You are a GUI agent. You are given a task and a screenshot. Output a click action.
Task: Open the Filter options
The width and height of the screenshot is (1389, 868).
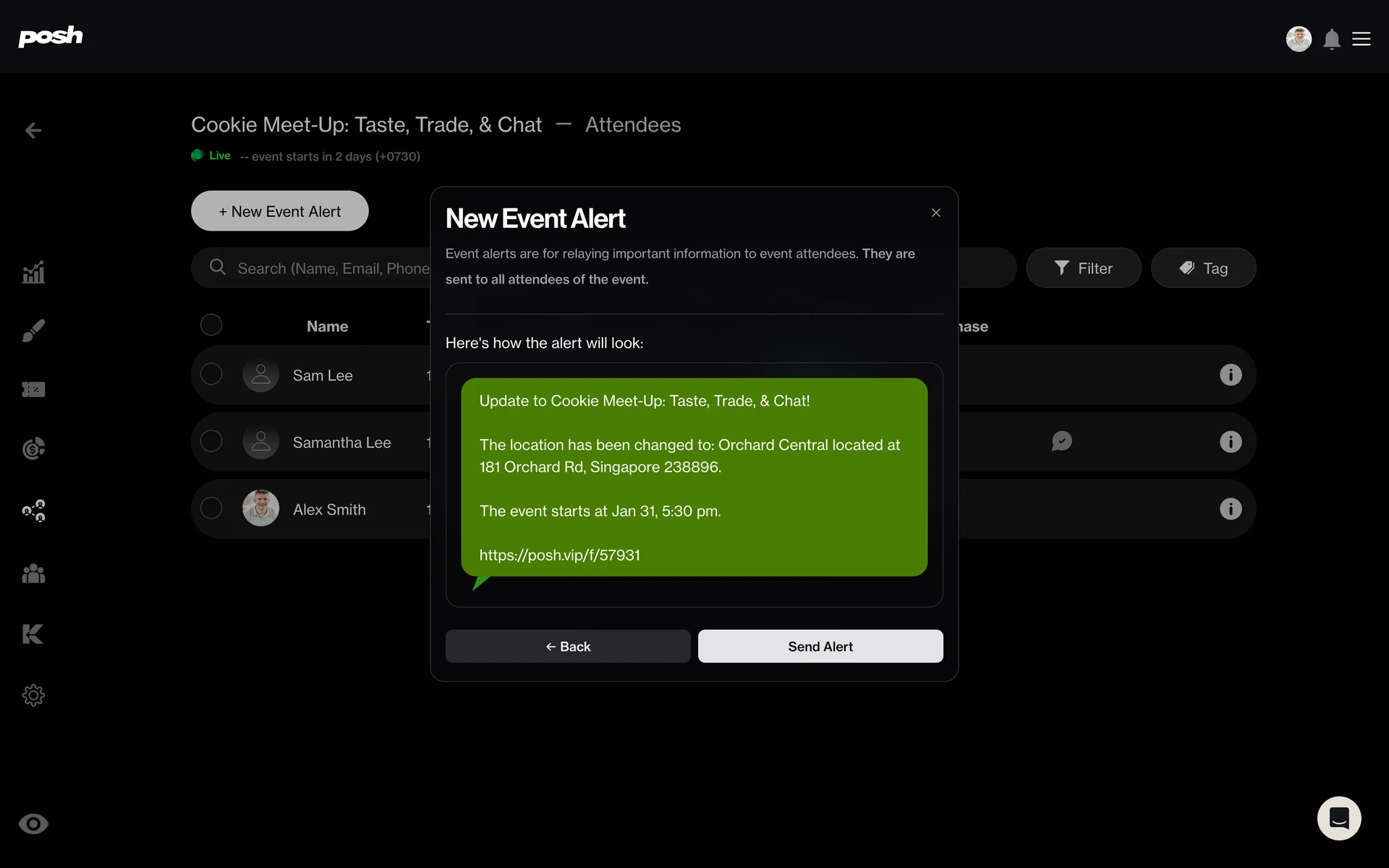tap(1083, 268)
